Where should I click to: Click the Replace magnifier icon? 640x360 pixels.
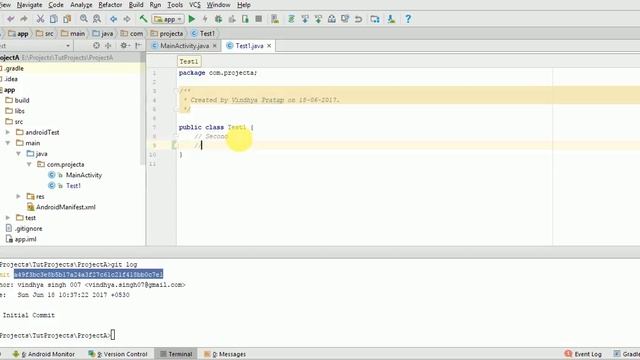97,19
